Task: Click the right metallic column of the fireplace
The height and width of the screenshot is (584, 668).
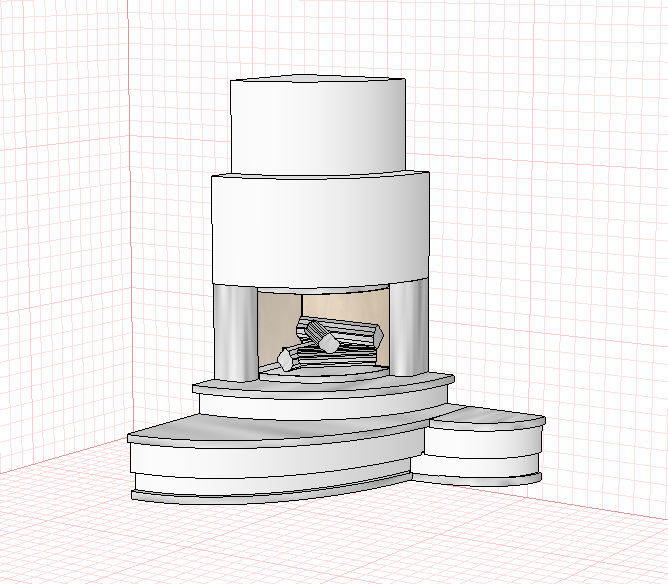Action: click(409, 327)
